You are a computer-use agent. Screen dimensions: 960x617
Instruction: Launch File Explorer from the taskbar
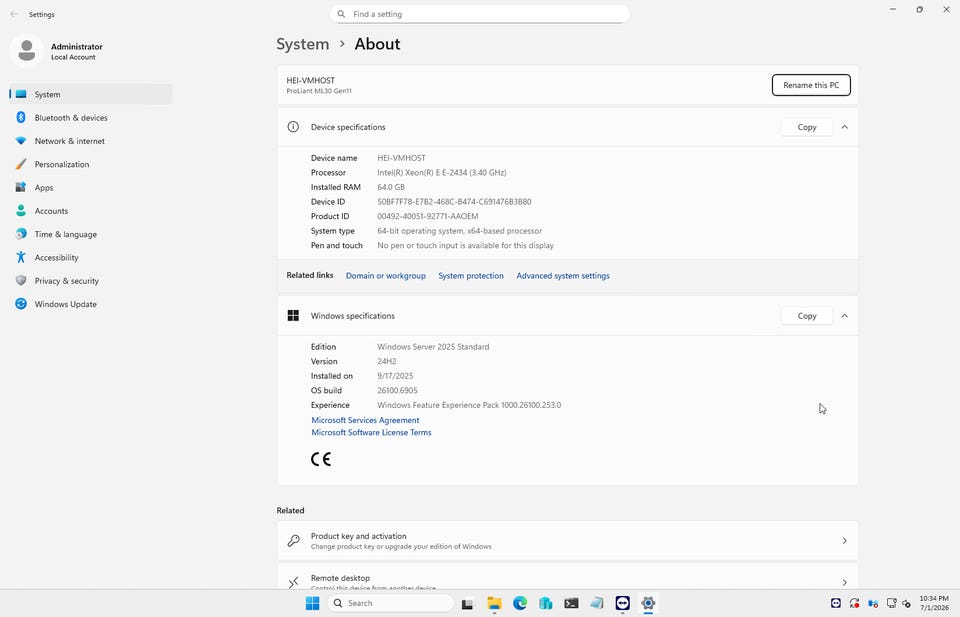494,604
